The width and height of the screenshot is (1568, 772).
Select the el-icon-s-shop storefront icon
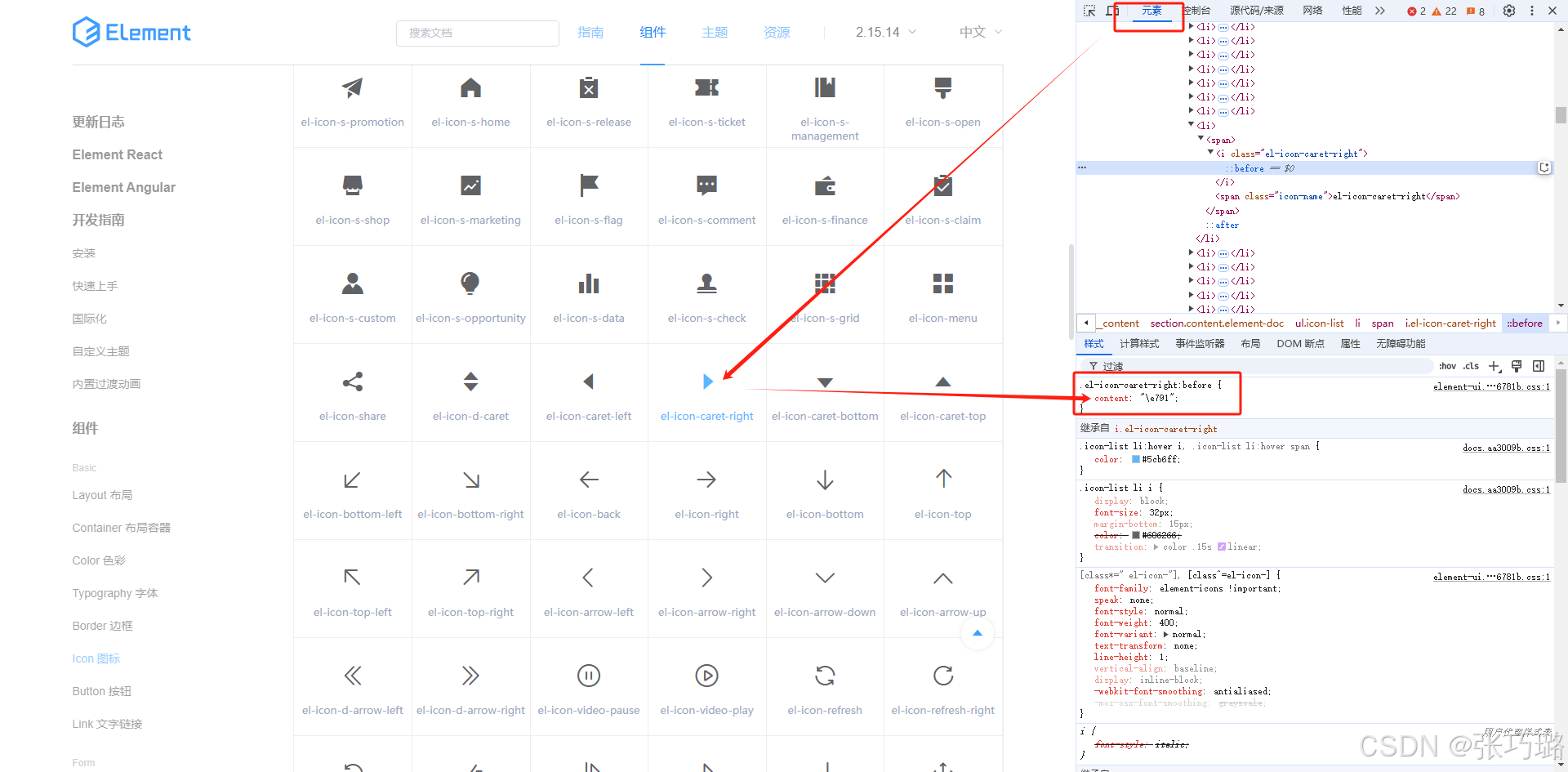click(352, 185)
